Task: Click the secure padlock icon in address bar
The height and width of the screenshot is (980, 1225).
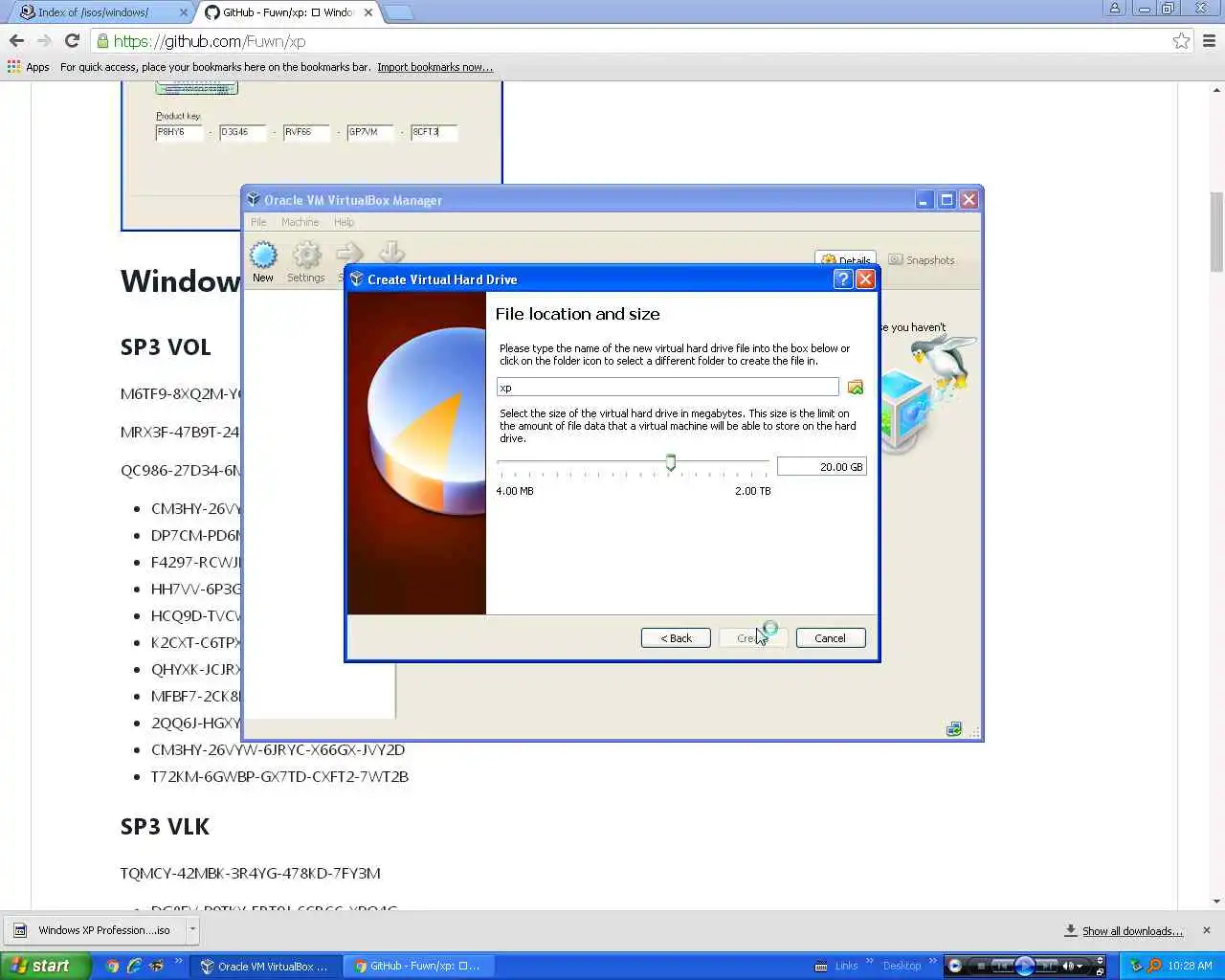Action: [102, 41]
